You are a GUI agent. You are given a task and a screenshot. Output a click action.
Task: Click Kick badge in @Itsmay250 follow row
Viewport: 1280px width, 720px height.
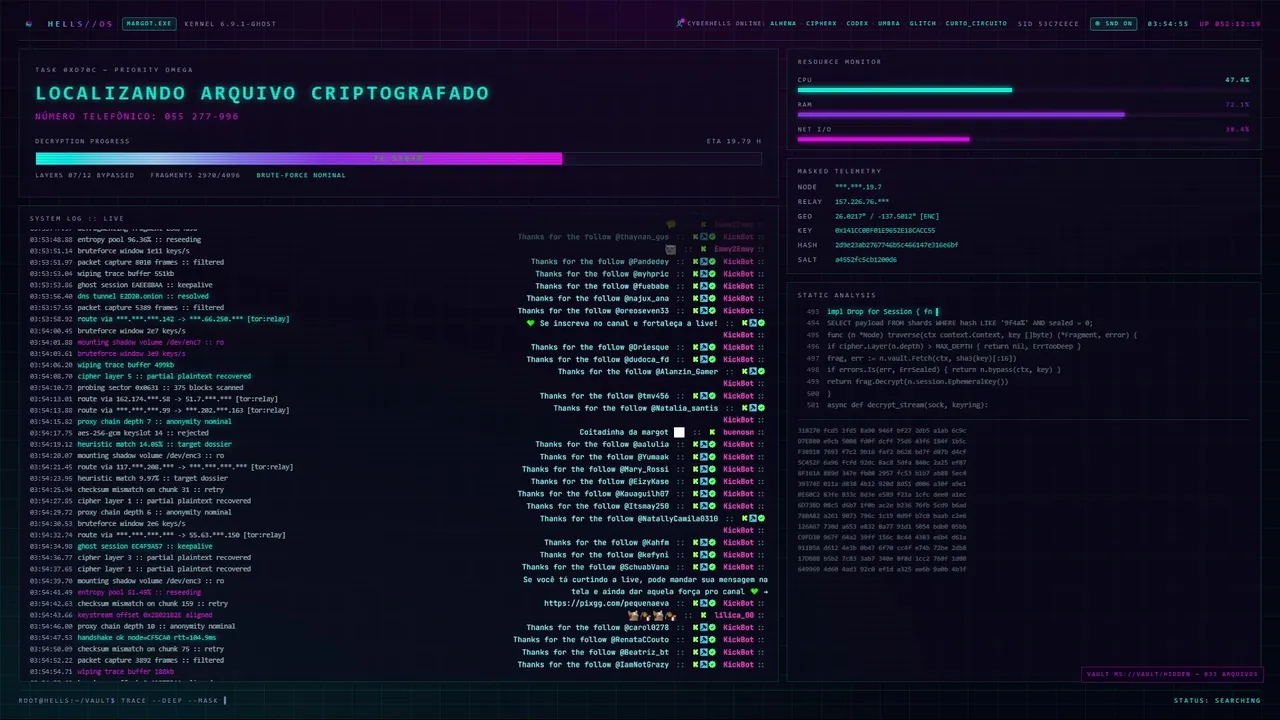point(696,506)
